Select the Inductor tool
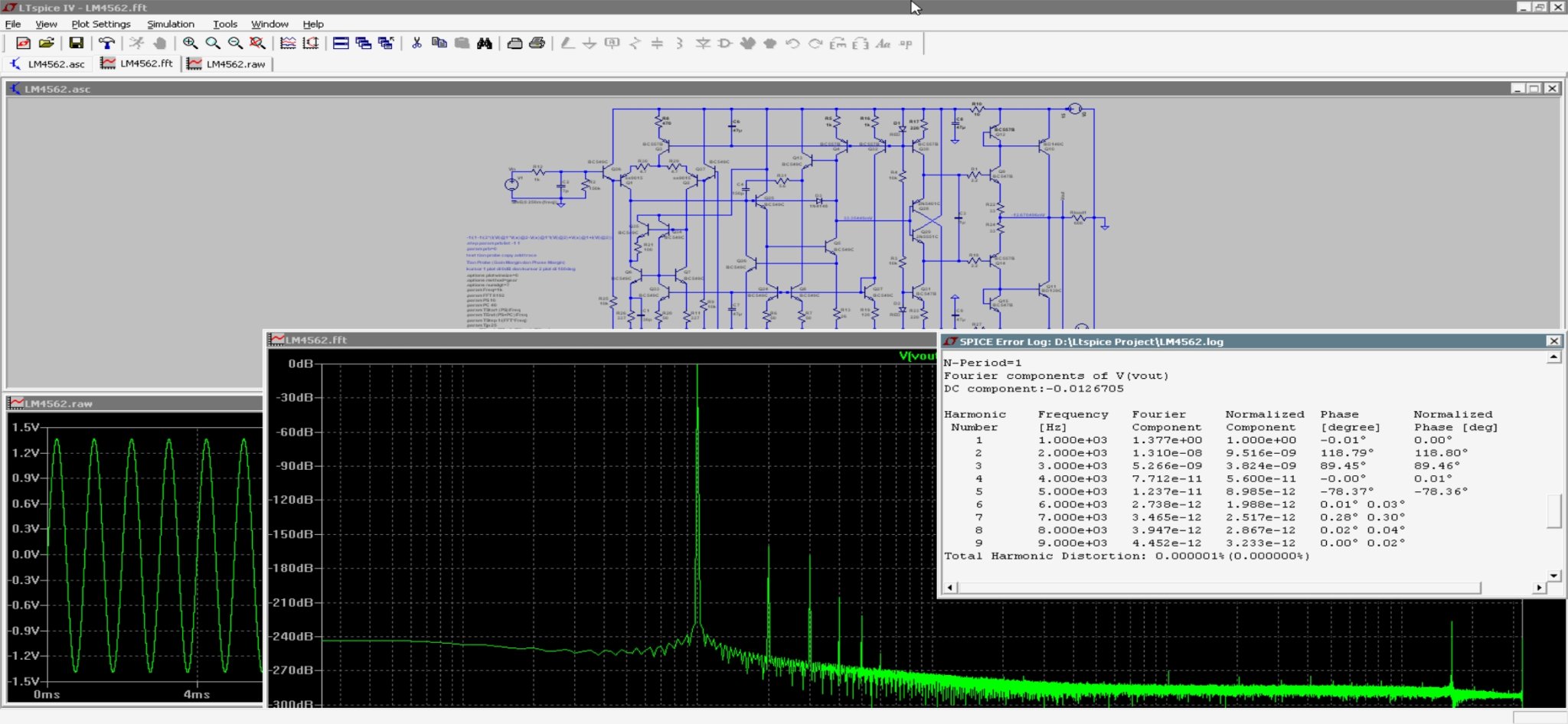 [x=680, y=44]
